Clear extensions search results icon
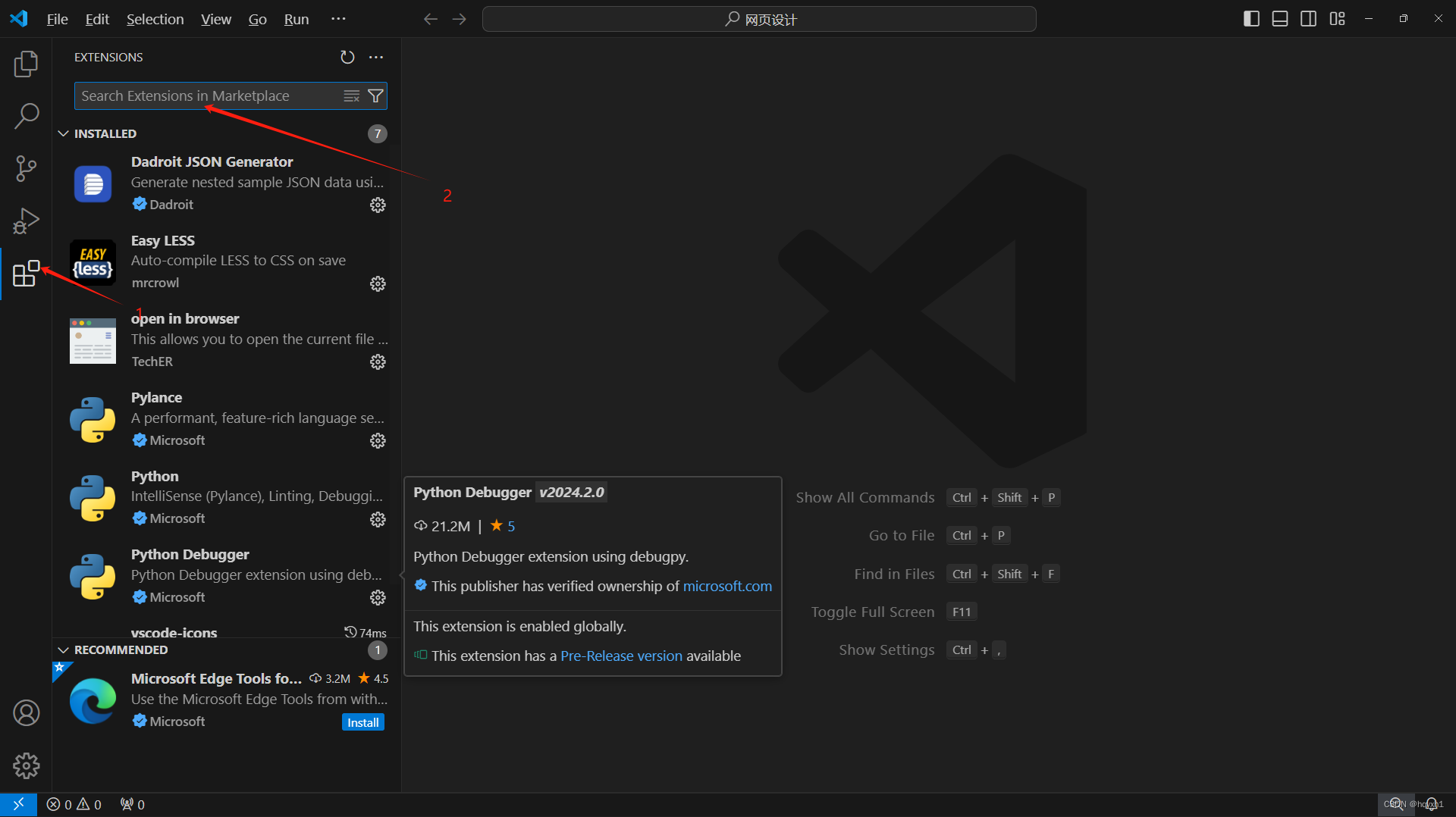The image size is (1456, 817). (352, 96)
